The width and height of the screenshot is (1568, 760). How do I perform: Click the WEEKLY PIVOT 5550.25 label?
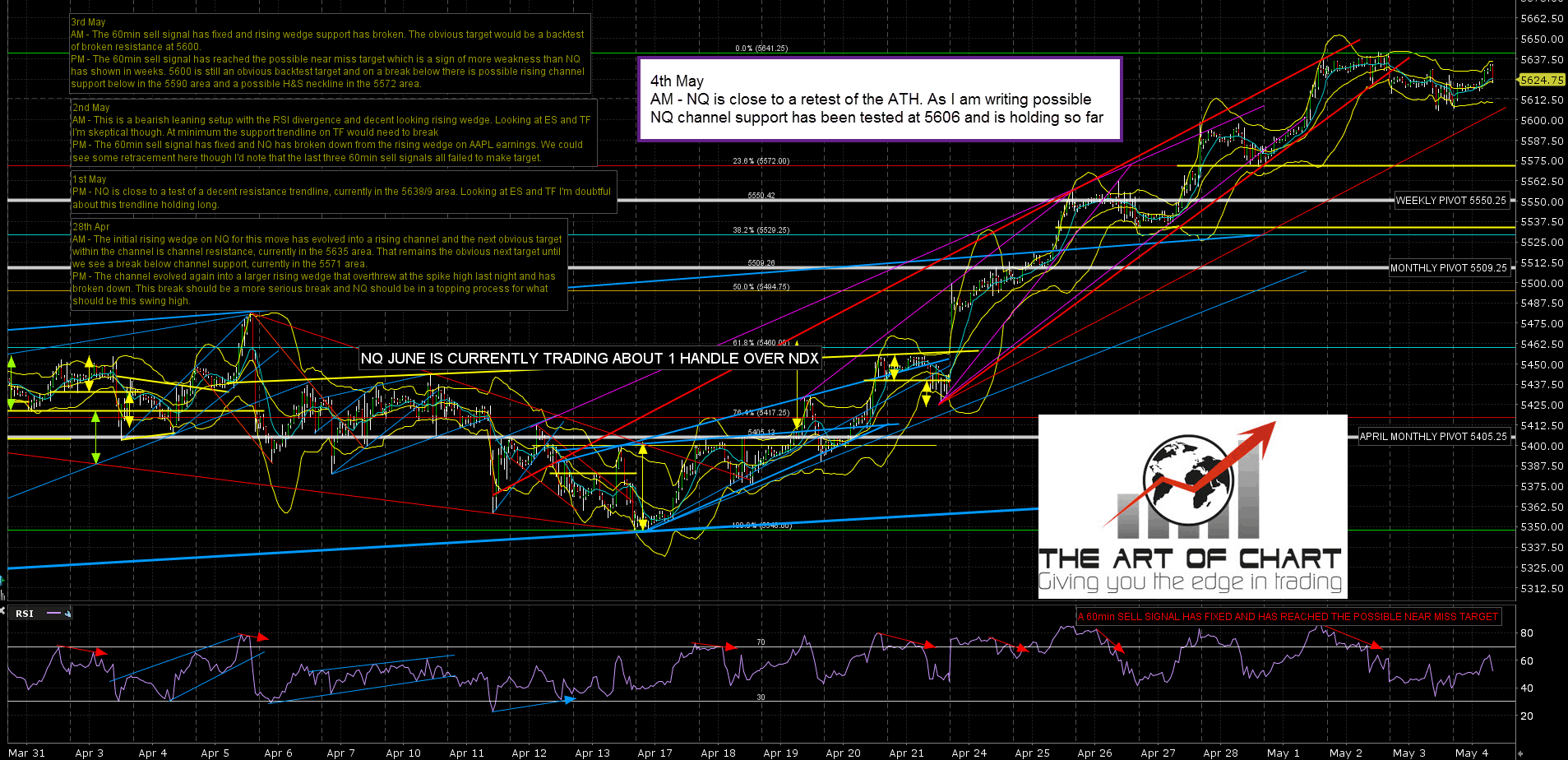coord(1450,201)
